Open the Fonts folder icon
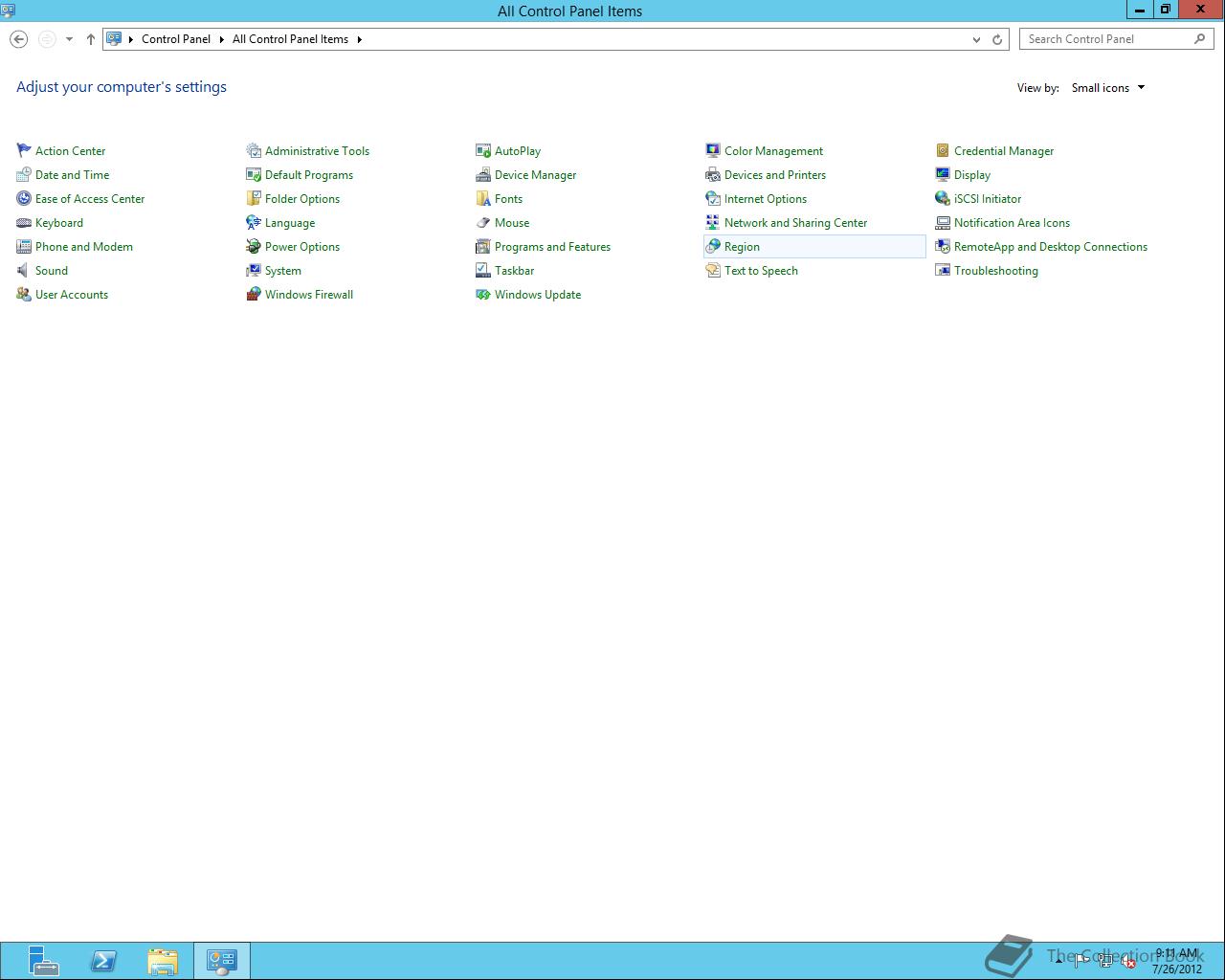This screenshot has width=1225, height=980. pyautogui.click(x=483, y=198)
